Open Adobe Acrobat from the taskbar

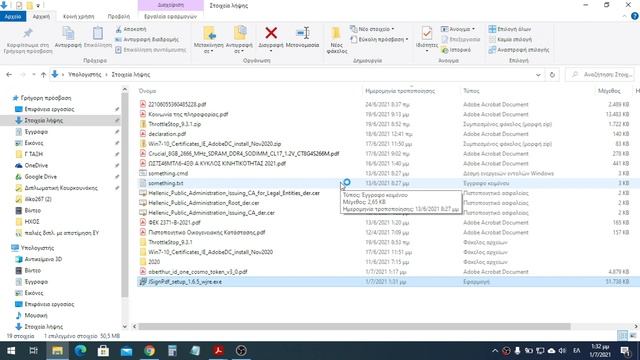[x=218, y=351]
